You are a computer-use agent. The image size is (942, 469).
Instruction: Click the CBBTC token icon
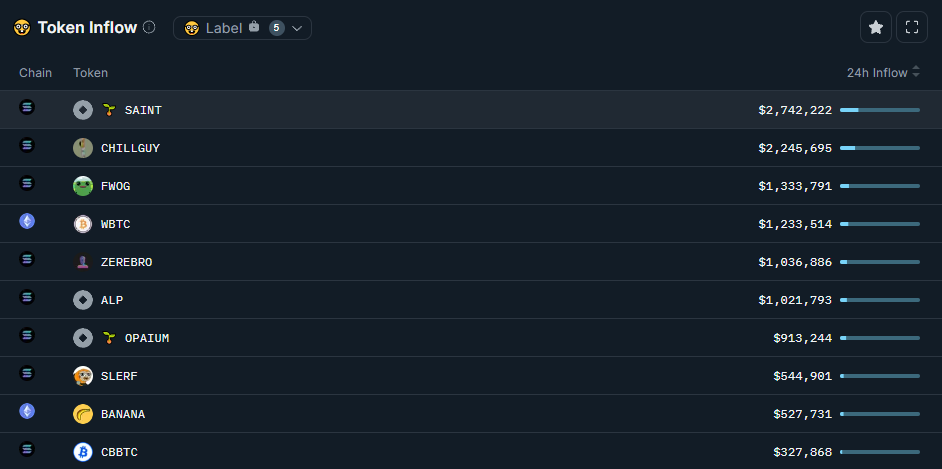tap(83, 452)
